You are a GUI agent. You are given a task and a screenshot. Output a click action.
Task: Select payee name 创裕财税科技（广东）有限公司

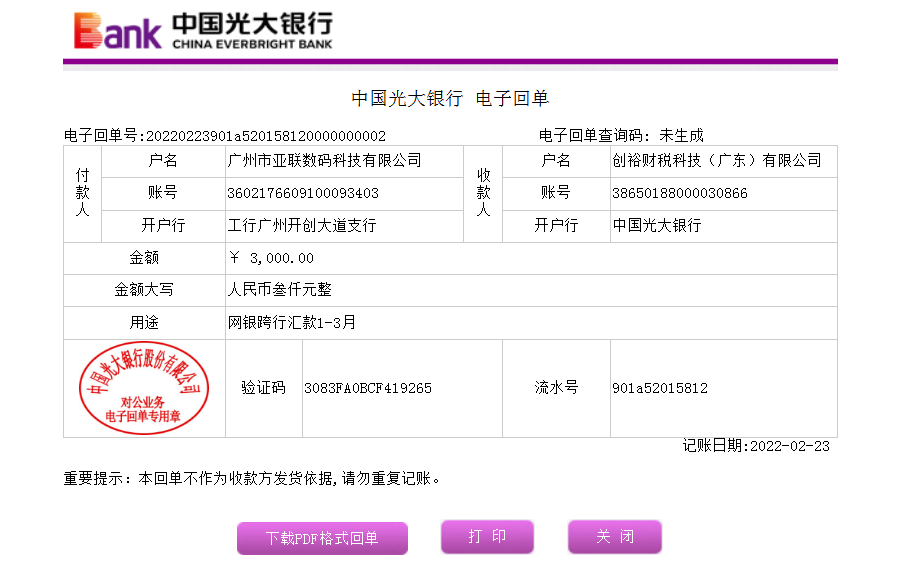click(x=717, y=160)
